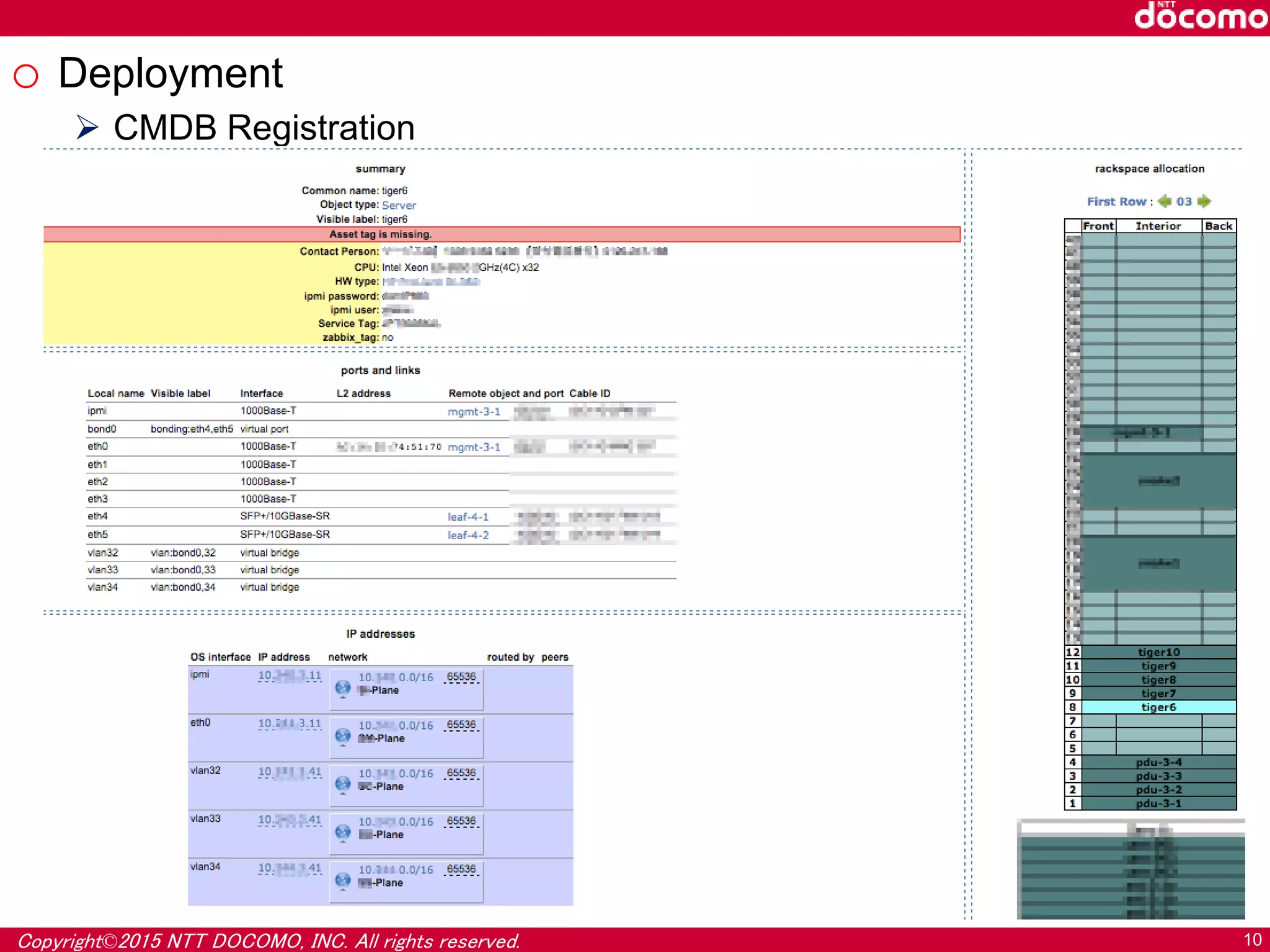Open vlan34 IP address ending .41
The height and width of the screenshot is (952, 1270).
click(290, 868)
